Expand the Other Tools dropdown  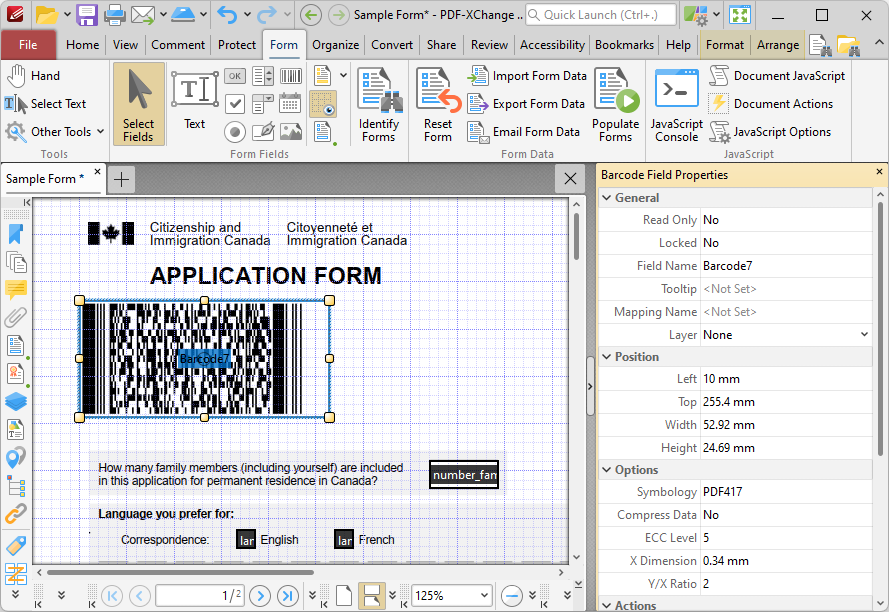point(100,132)
